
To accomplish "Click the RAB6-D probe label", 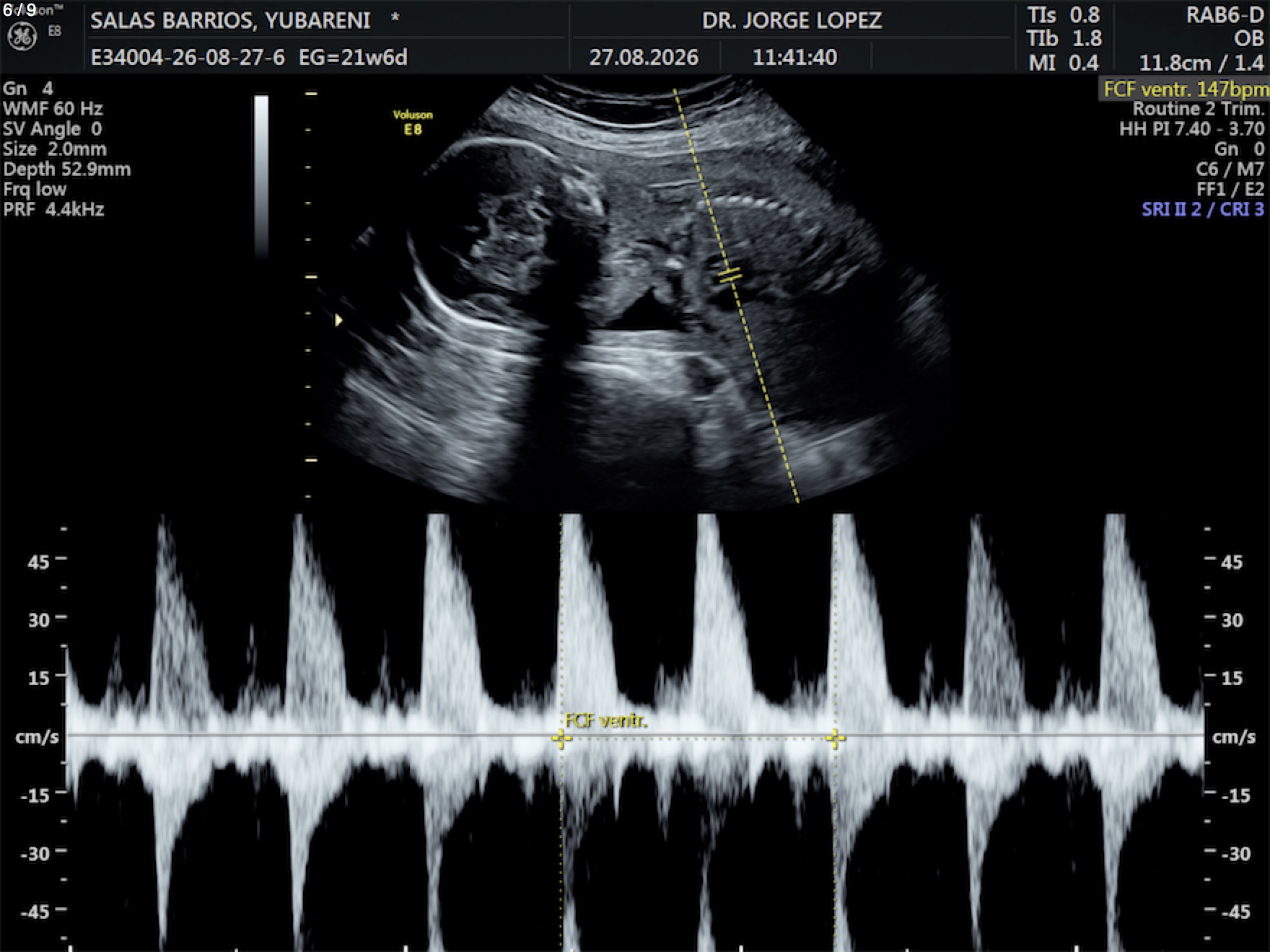I will click(1225, 15).
